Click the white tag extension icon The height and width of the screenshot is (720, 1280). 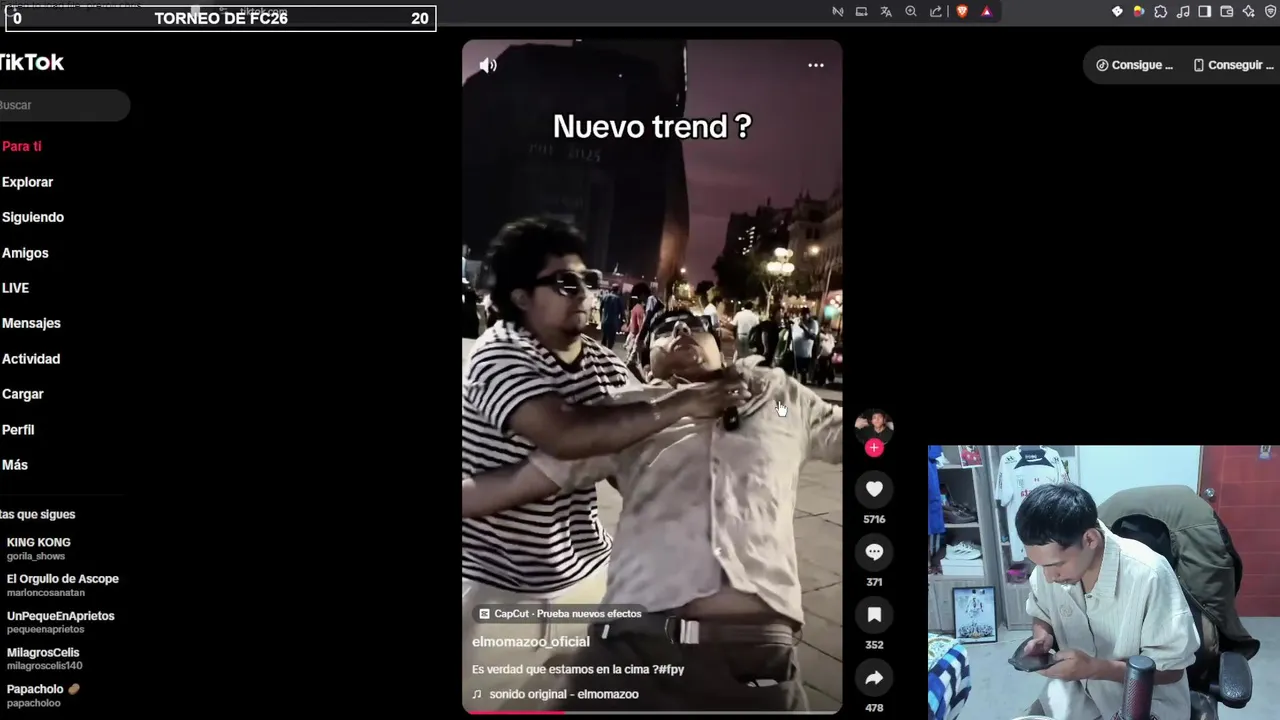coord(1117,12)
